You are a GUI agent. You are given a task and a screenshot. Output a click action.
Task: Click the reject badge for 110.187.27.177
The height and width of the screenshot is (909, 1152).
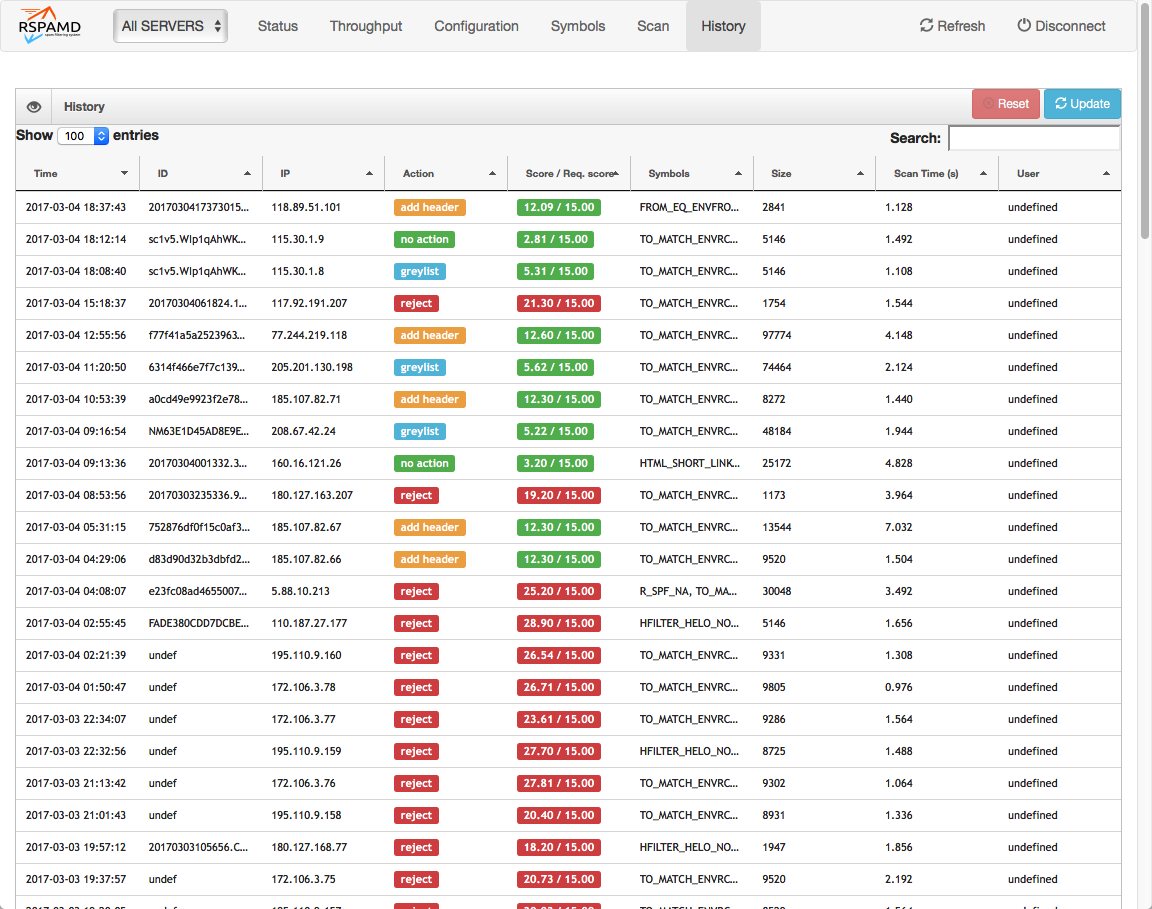point(417,623)
